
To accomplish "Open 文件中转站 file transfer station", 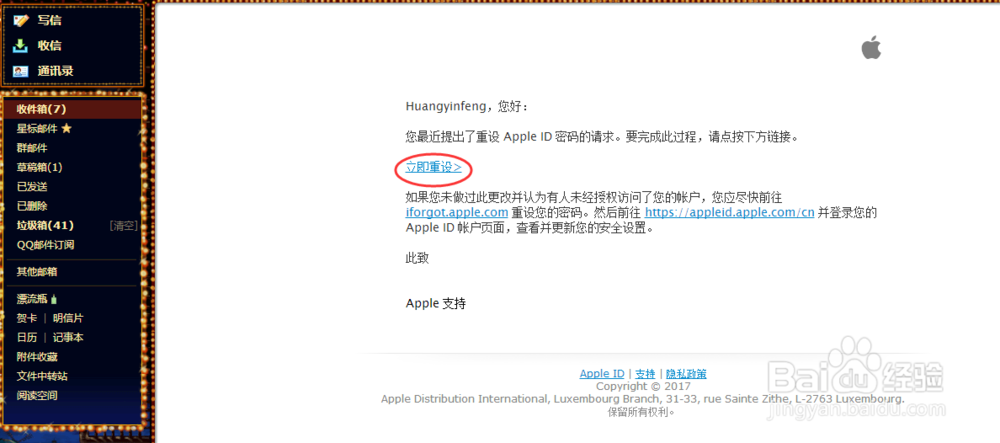I will coord(42,376).
